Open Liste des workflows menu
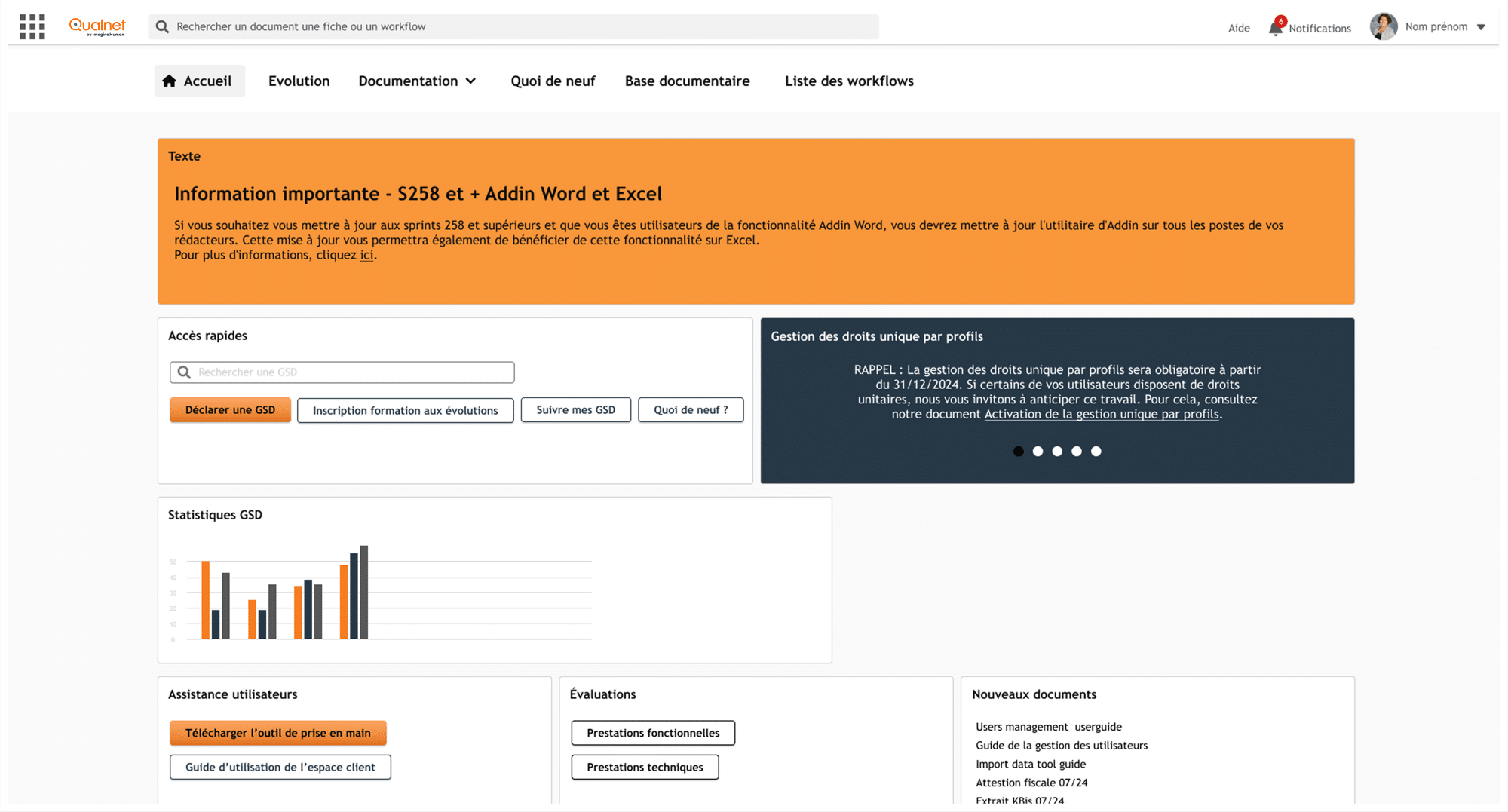1508x812 pixels. [x=849, y=81]
